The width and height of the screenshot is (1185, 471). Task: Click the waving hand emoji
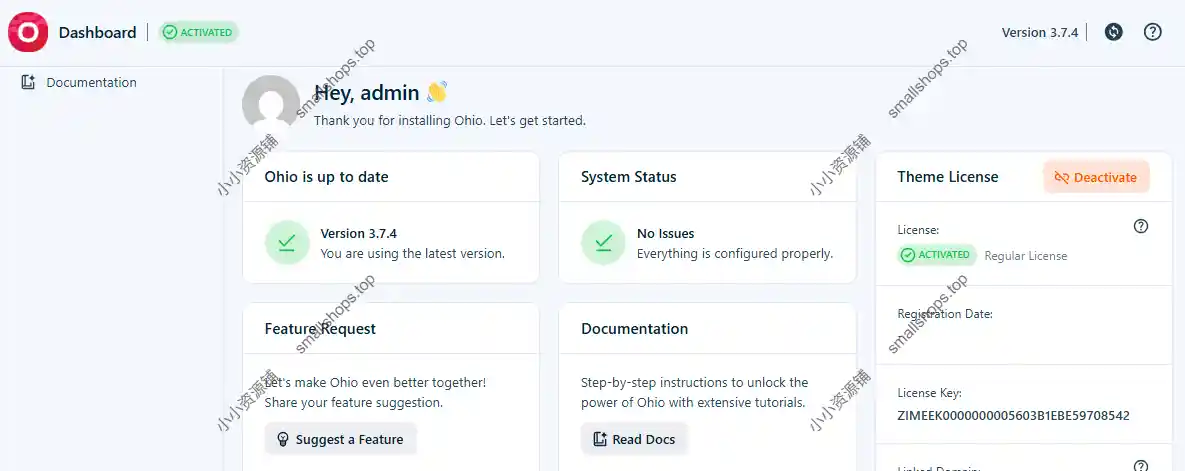tap(437, 92)
